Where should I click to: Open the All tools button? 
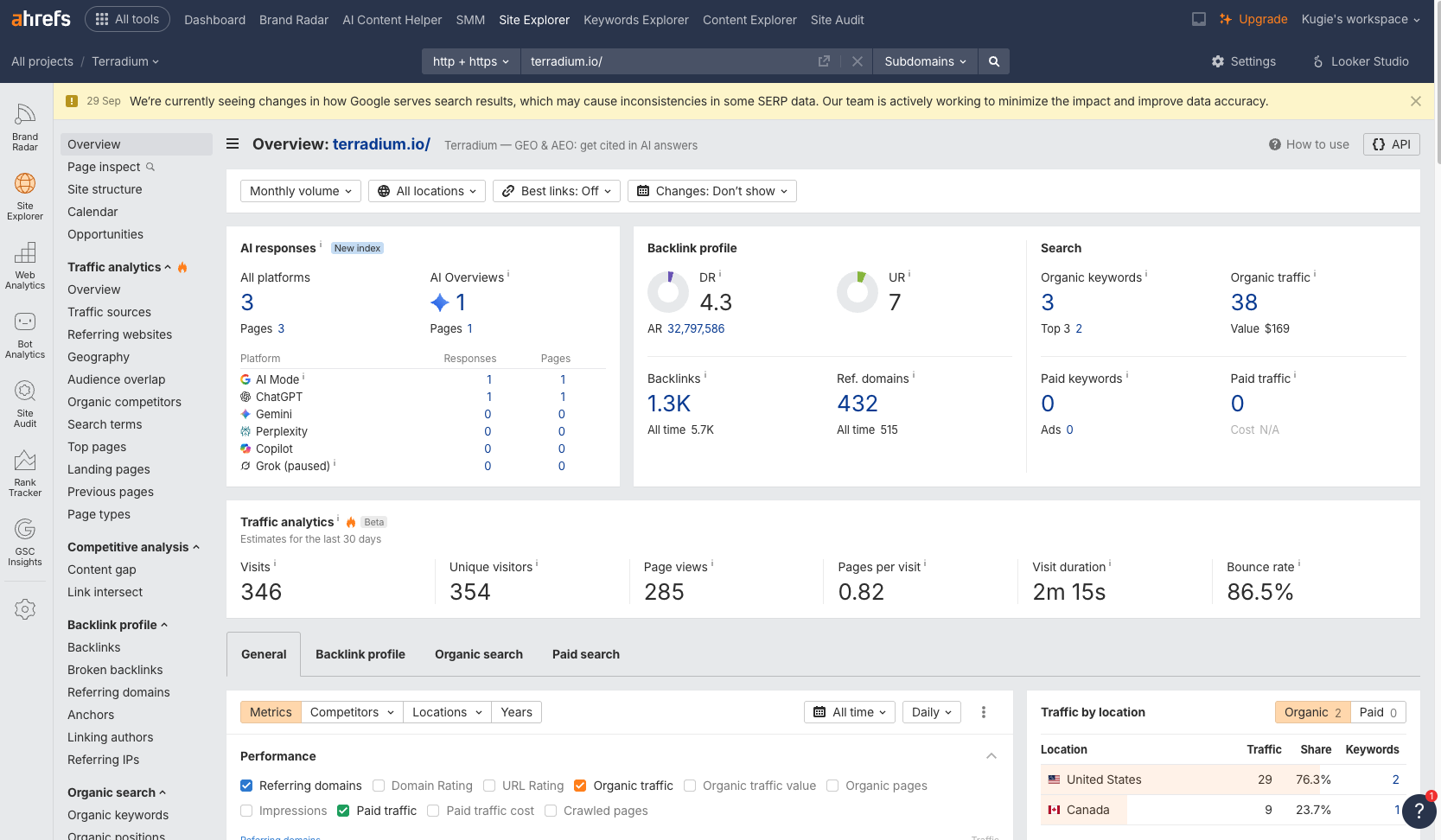(x=127, y=19)
